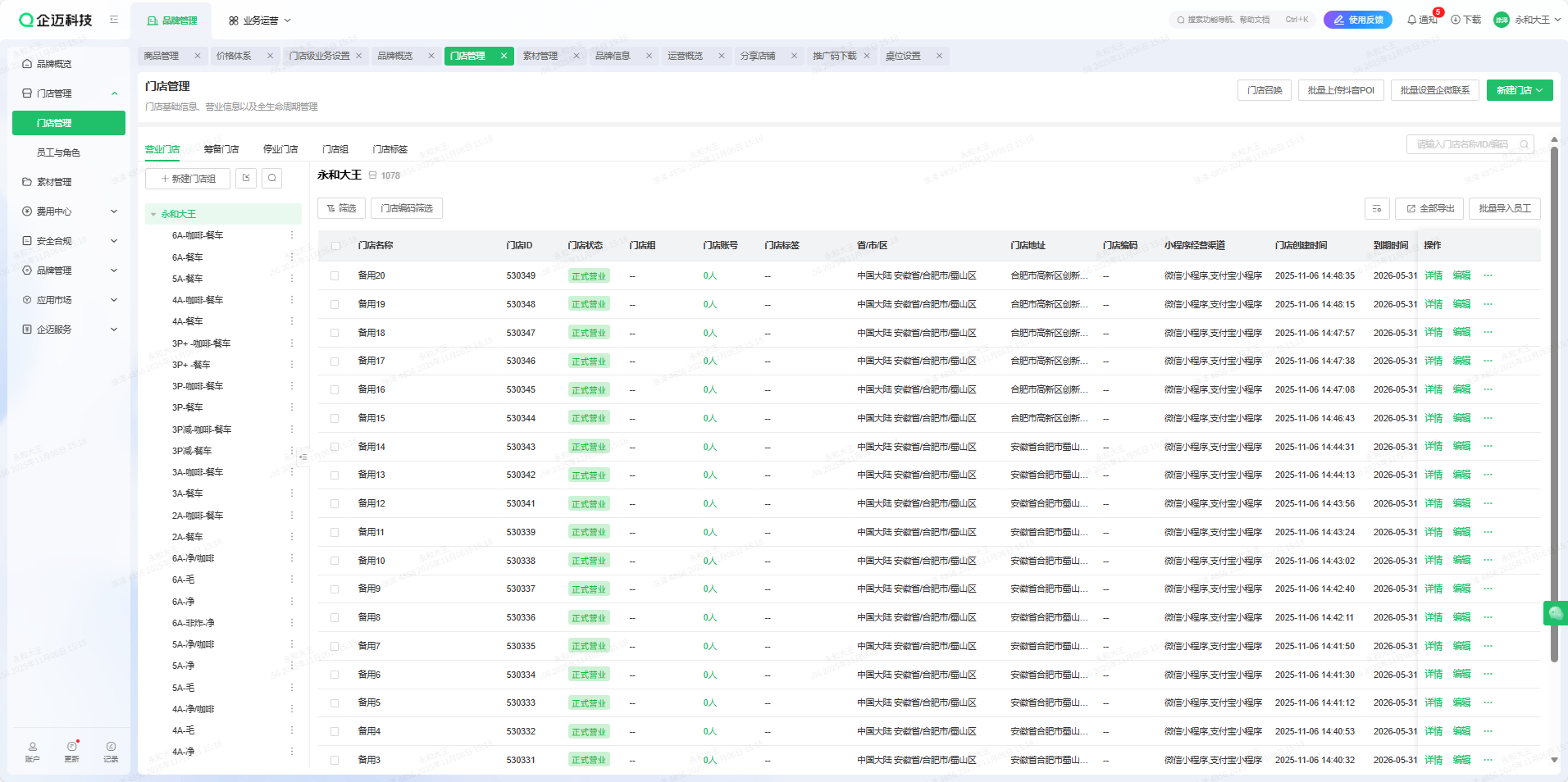The image size is (1568, 782).
Task: Open column settings icon left of 全部导出
Action: pos(1377,209)
